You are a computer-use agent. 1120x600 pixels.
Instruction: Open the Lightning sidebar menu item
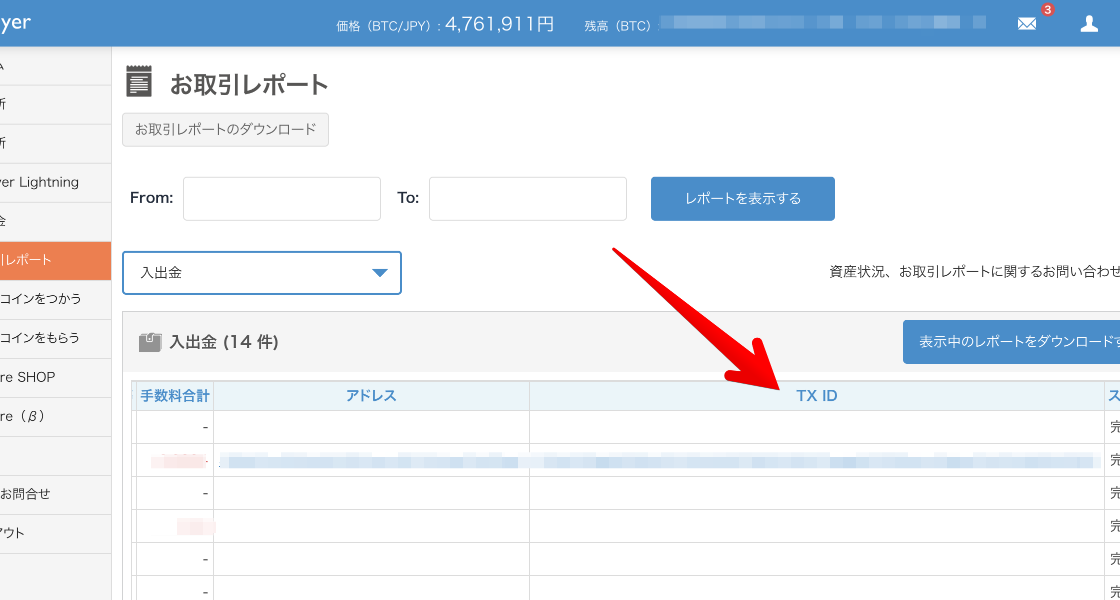(55, 183)
